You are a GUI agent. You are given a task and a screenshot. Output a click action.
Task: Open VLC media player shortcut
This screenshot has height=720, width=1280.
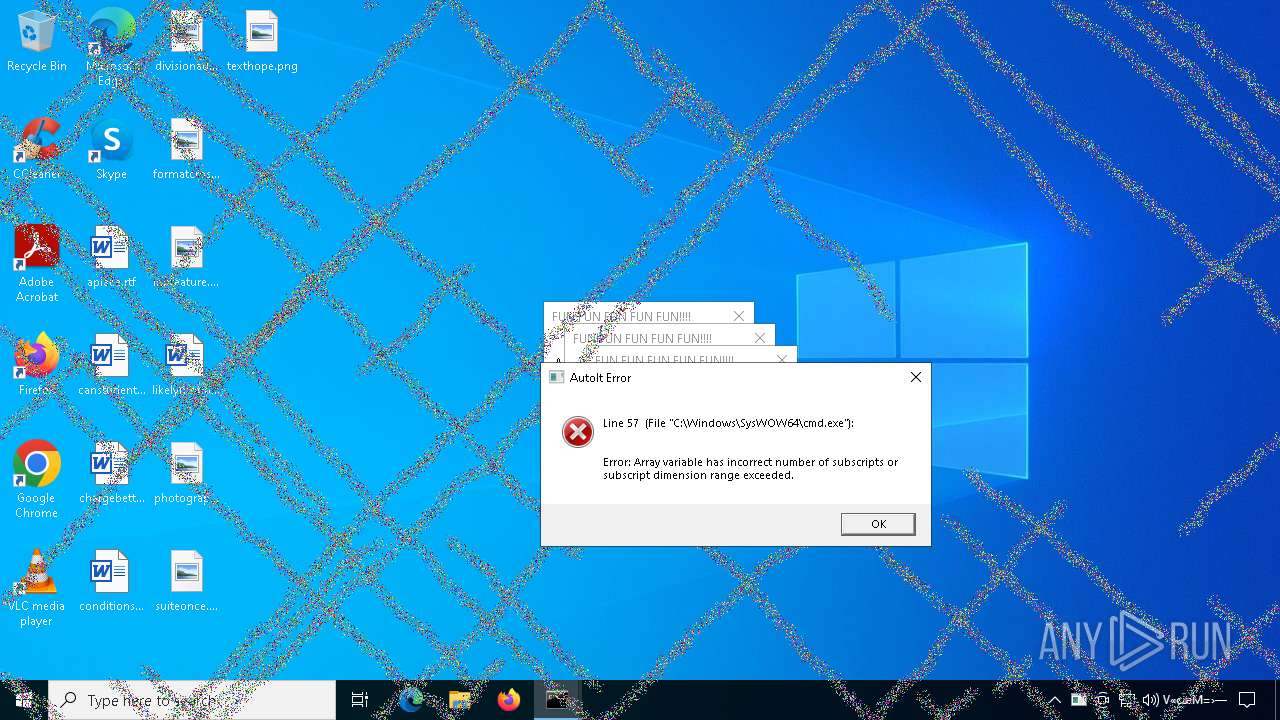tap(37, 588)
